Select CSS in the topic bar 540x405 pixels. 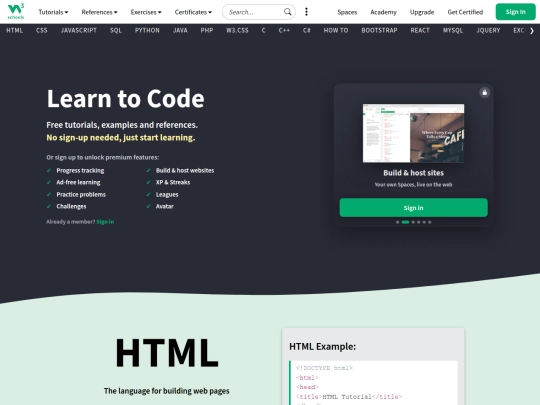click(42, 30)
